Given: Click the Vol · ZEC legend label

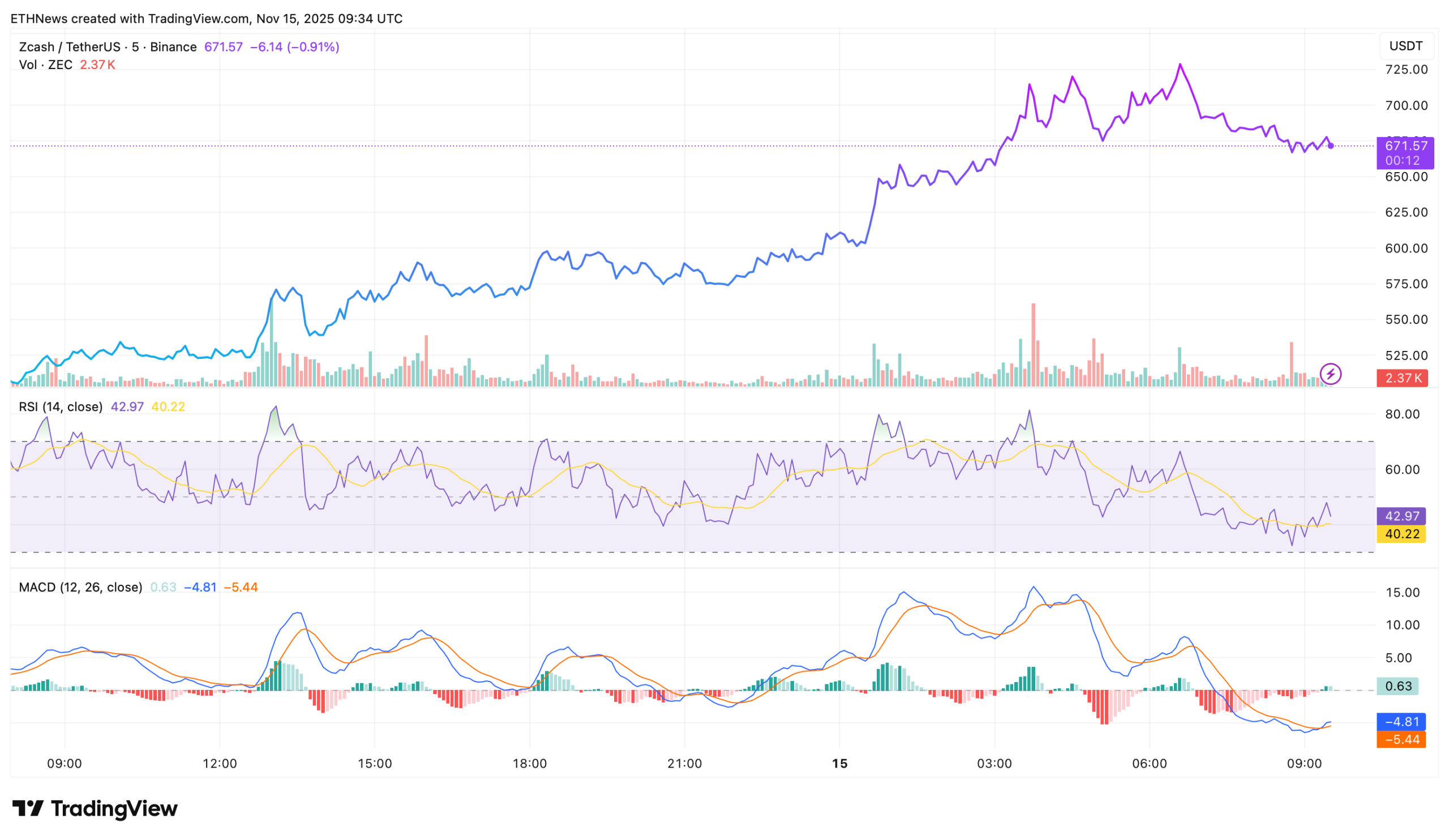Looking at the screenshot, I should click(x=45, y=65).
